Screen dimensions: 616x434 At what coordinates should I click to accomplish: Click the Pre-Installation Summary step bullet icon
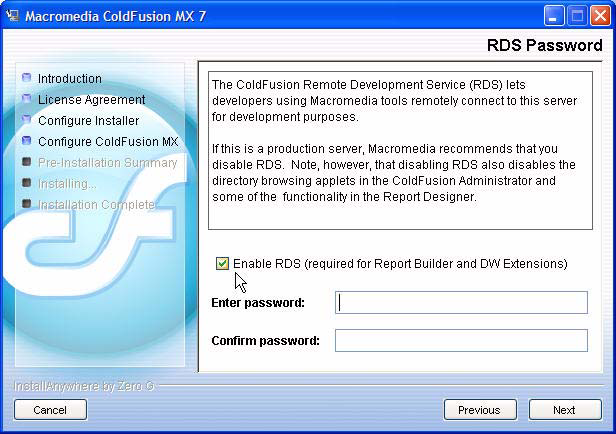point(27,161)
